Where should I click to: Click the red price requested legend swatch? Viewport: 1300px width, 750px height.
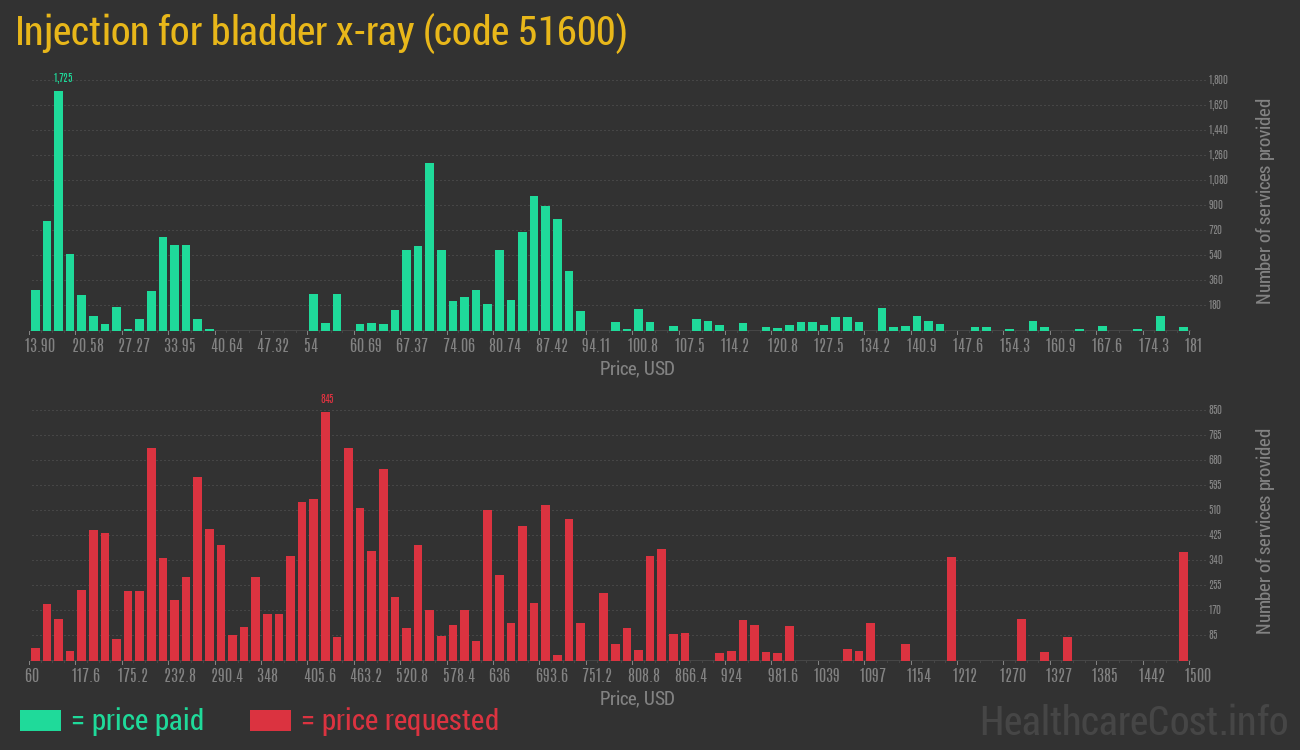coord(270,720)
